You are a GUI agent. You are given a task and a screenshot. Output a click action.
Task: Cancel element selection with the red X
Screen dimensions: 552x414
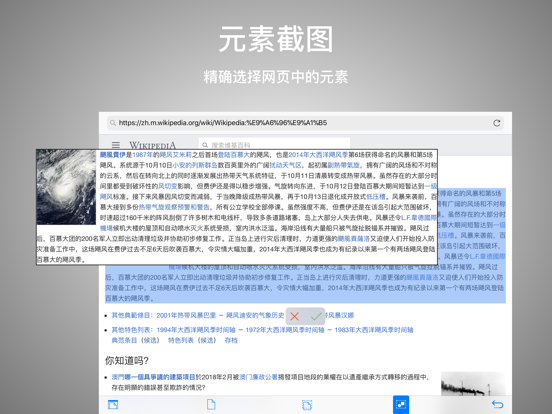(x=295, y=316)
